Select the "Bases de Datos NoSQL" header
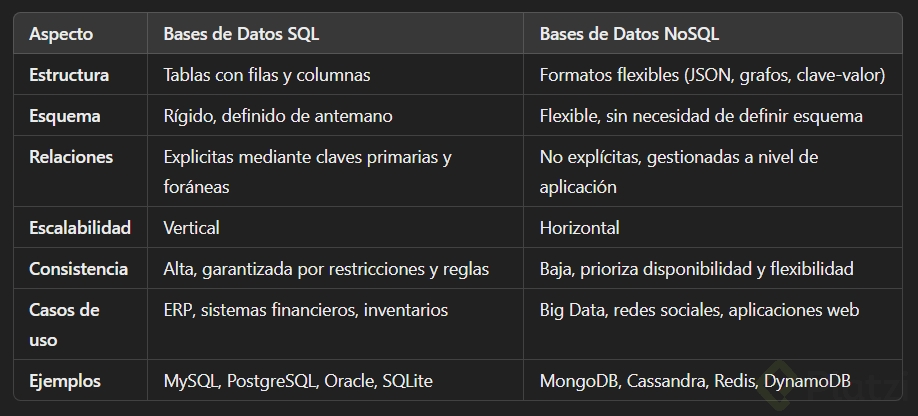This screenshot has height=416, width=918. 629,34
